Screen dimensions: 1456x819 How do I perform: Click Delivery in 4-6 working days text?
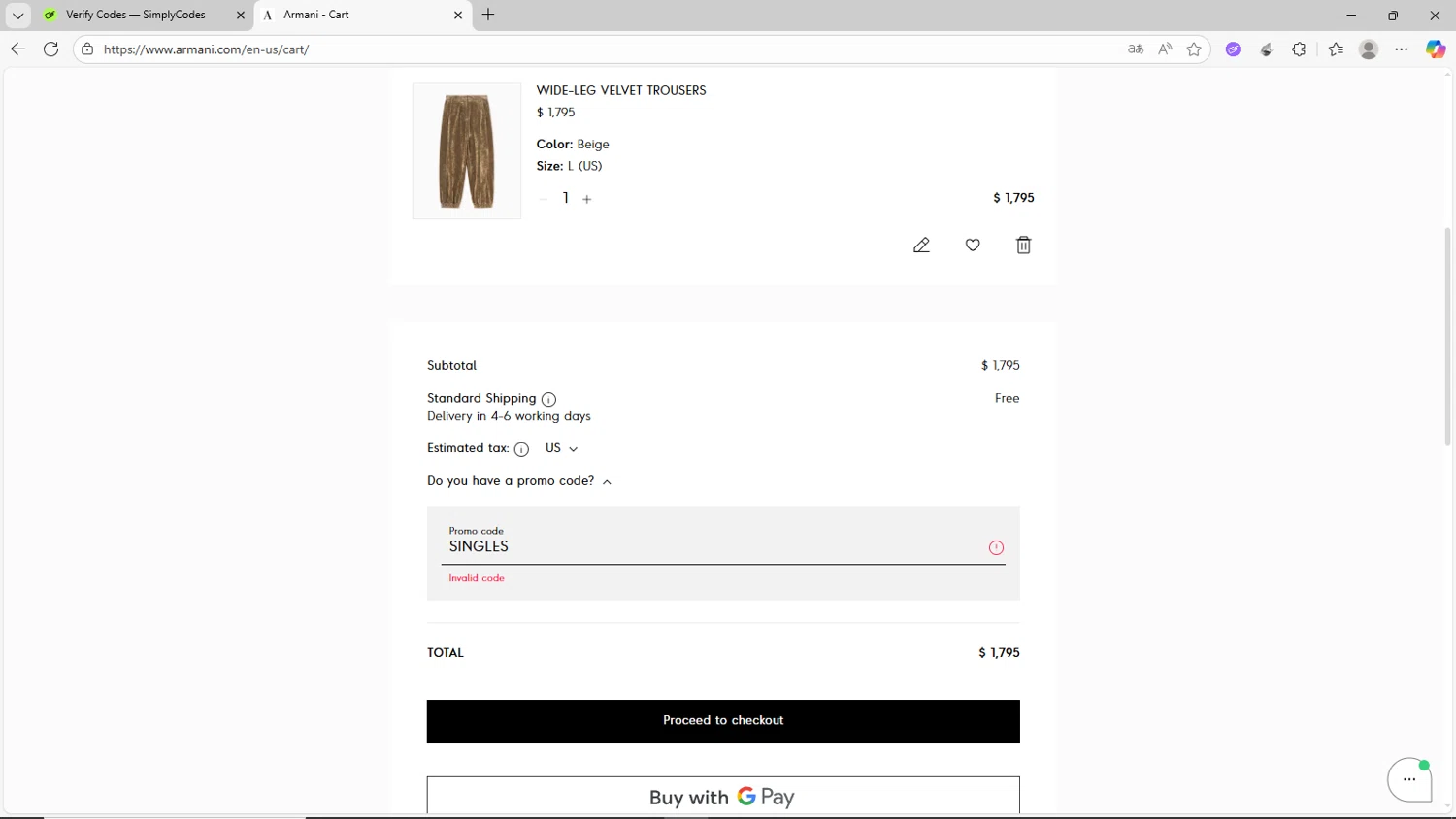[509, 416]
